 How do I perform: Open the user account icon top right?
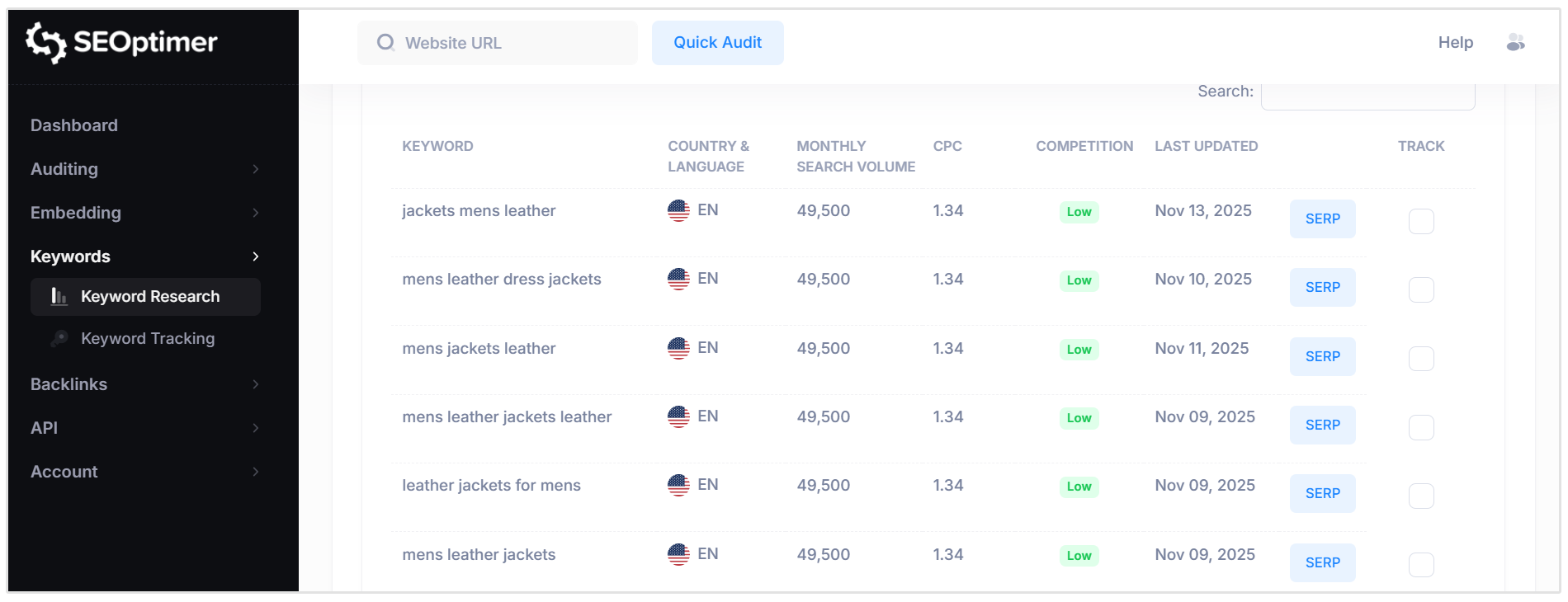(1515, 42)
